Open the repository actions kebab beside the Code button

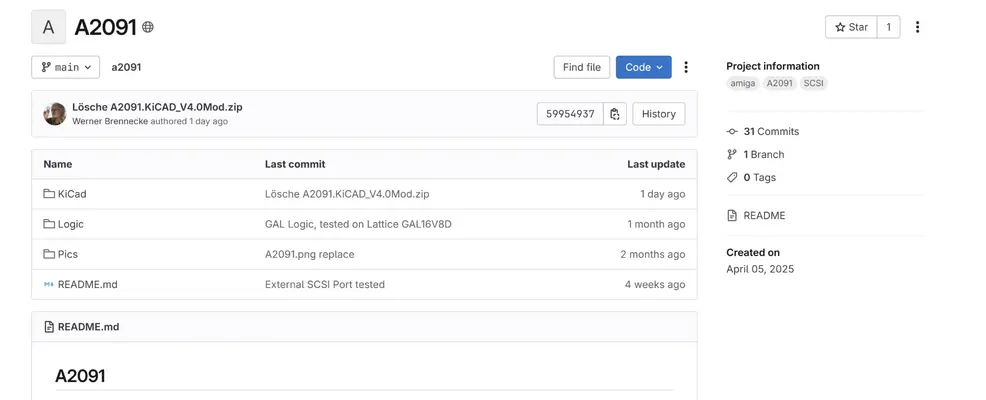tap(685, 67)
